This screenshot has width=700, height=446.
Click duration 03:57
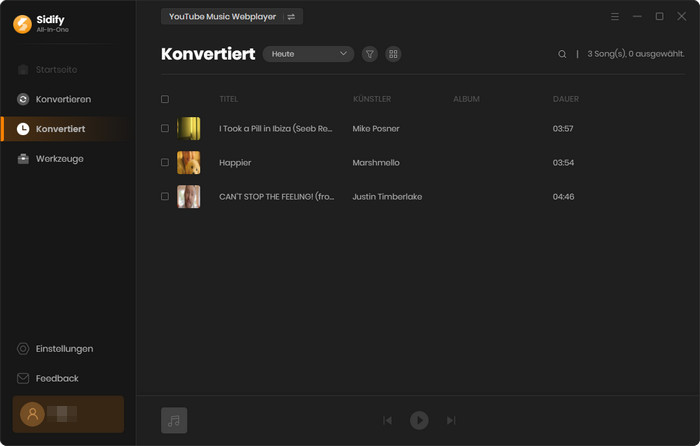(x=563, y=129)
